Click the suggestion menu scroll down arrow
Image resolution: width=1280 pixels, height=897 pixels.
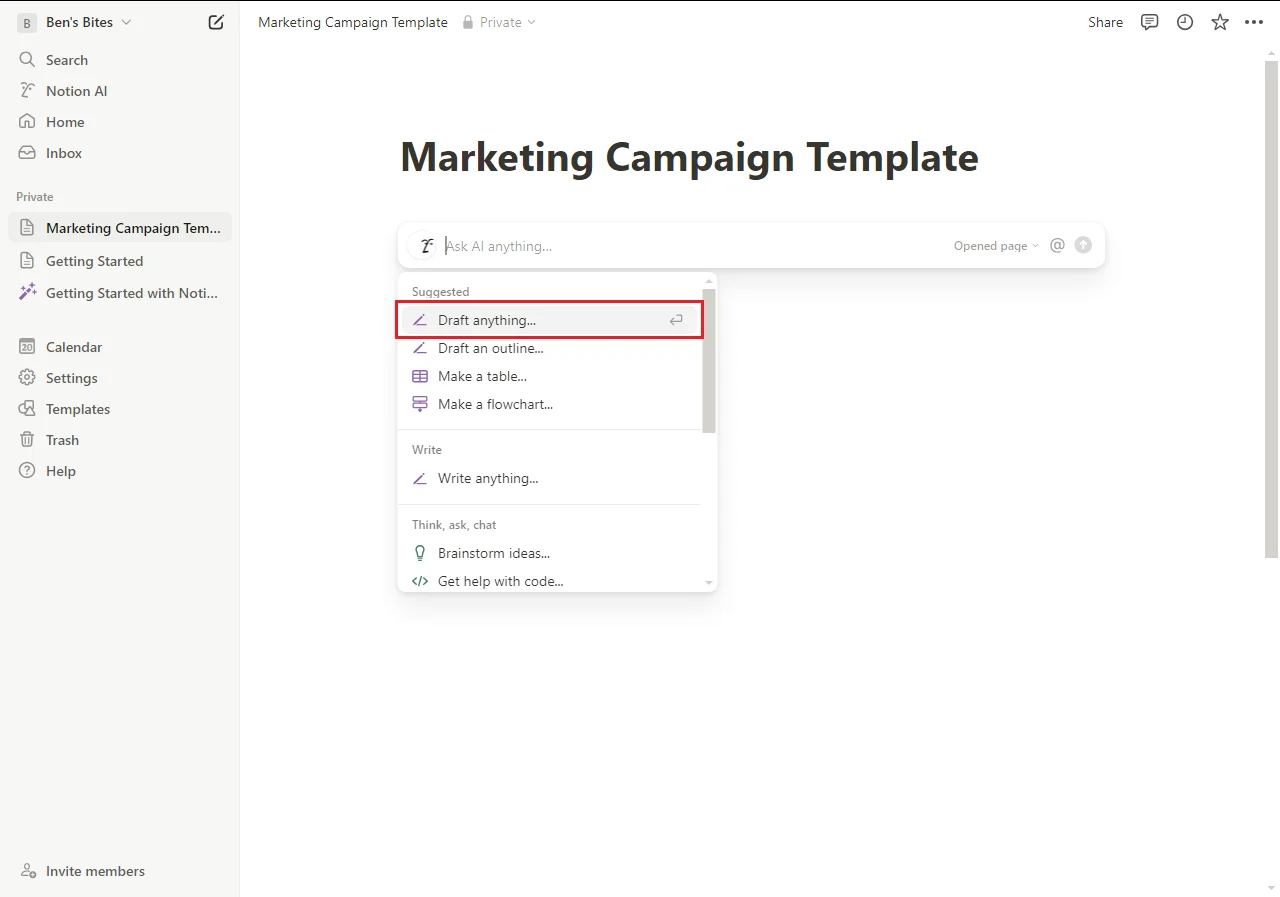(x=709, y=583)
